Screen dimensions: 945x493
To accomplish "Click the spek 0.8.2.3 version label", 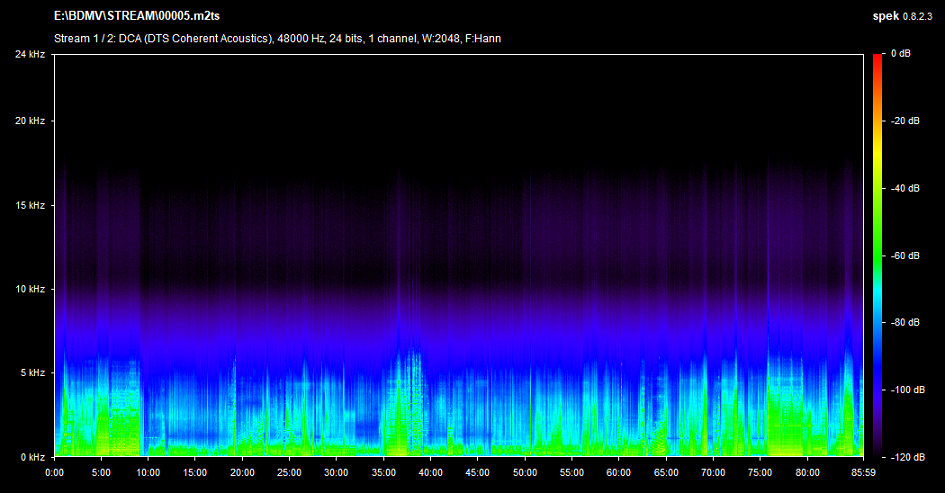I will [904, 17].
